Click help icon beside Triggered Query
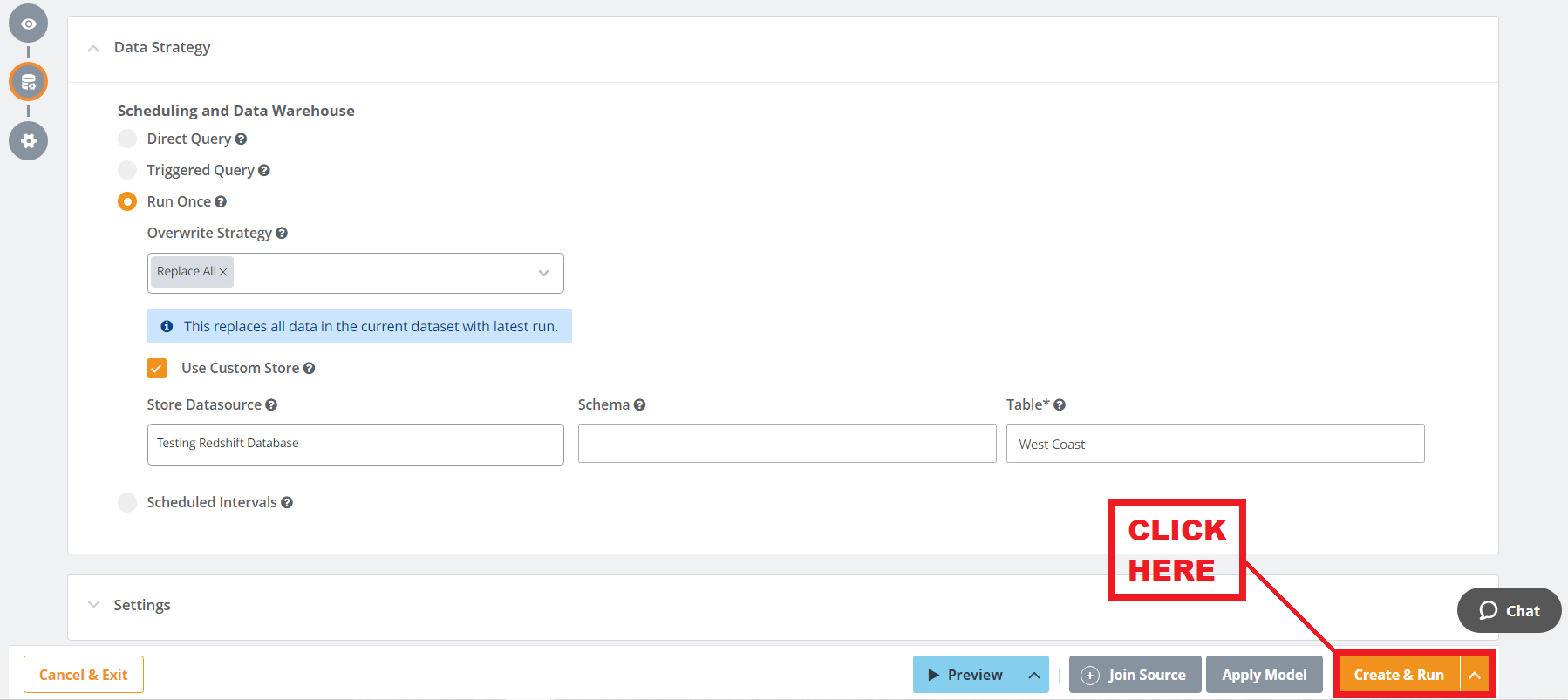The width and height of the screenshot is (1568, 700). click(264, 171)
